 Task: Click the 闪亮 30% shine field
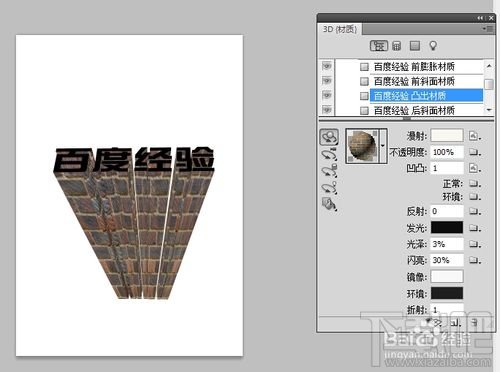[x=447, y=260]
